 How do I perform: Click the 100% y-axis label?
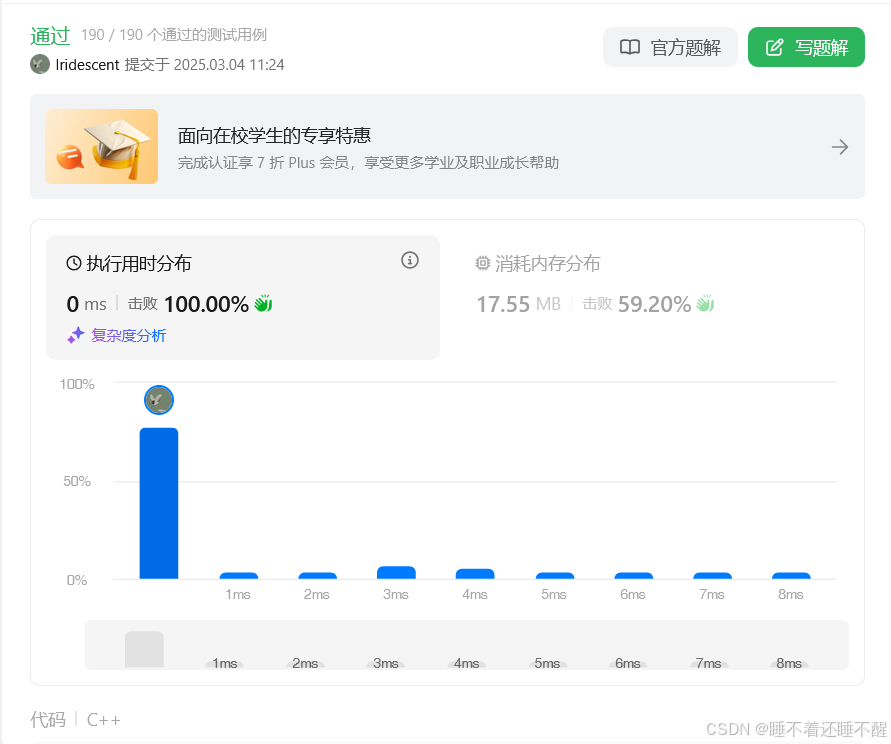pyautogui.click(x=77, y=384)
